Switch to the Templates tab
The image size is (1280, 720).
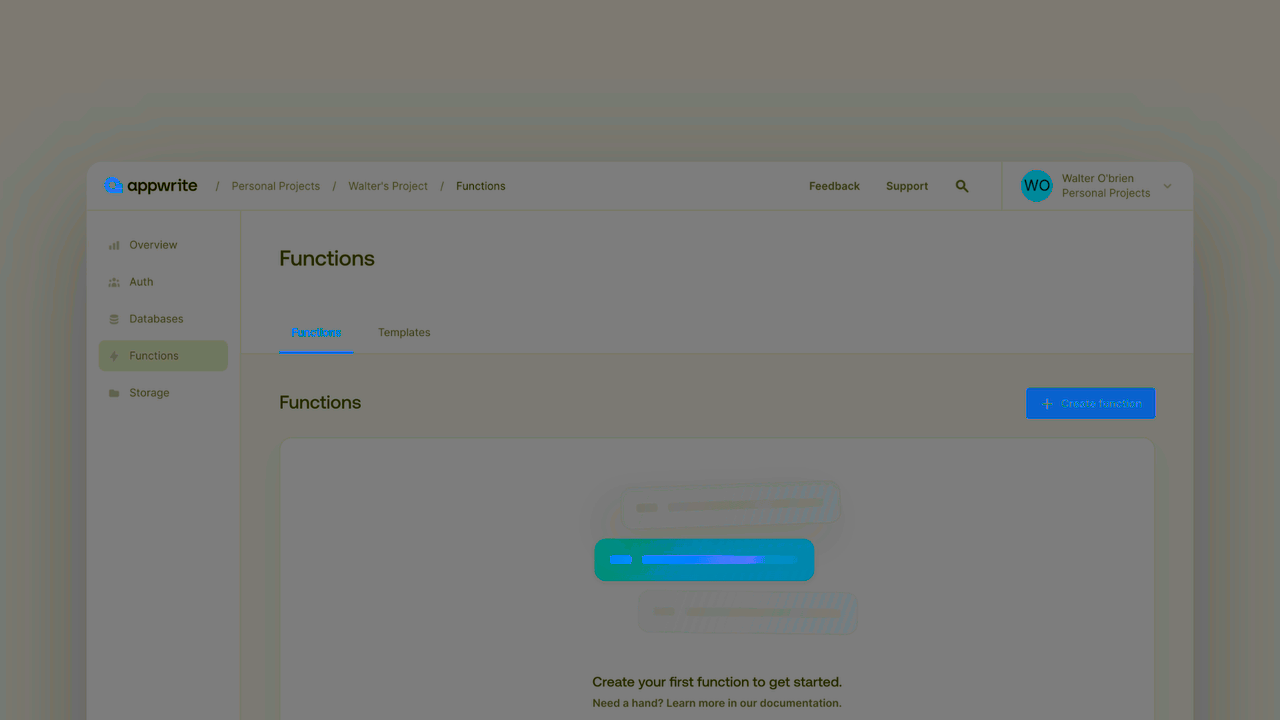click(404, 332)
